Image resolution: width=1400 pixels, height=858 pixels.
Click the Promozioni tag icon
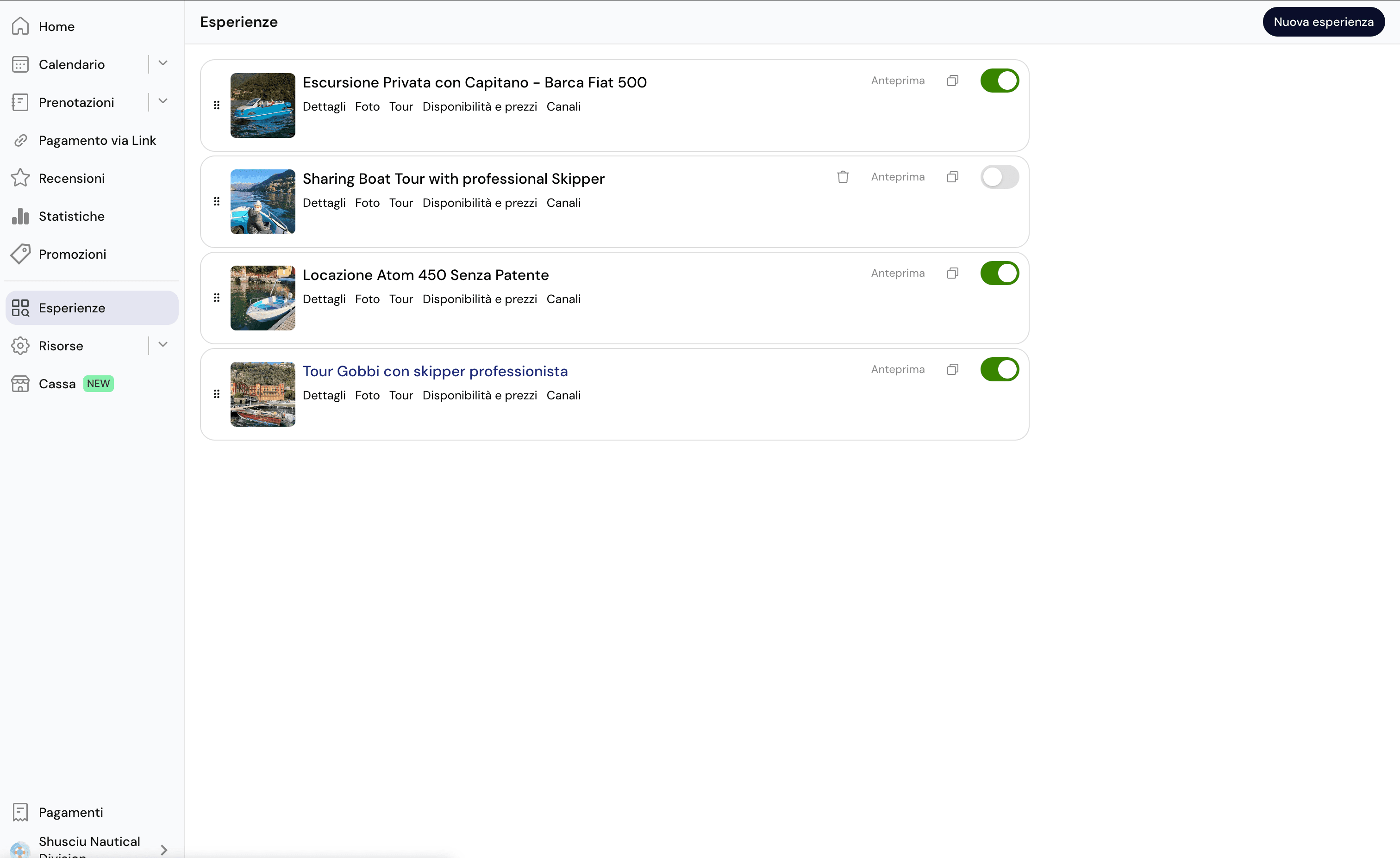click(x=20, y=255)
